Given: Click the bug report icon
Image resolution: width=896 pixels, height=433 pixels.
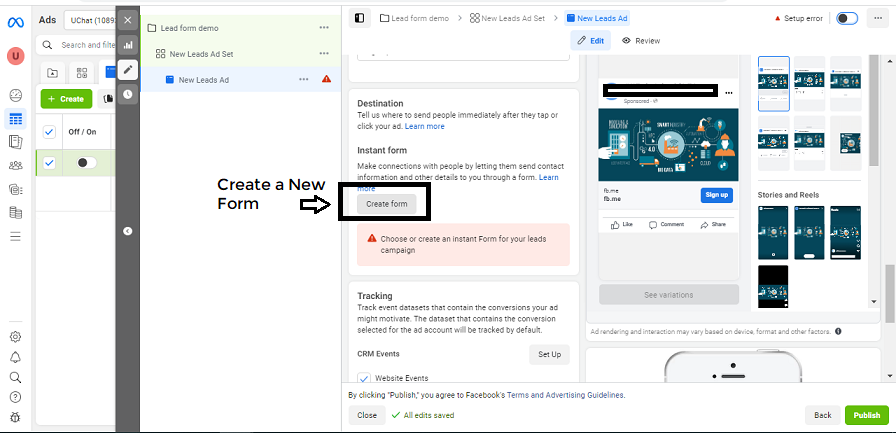Looking at the screenshot, I should tap(15, 417).
